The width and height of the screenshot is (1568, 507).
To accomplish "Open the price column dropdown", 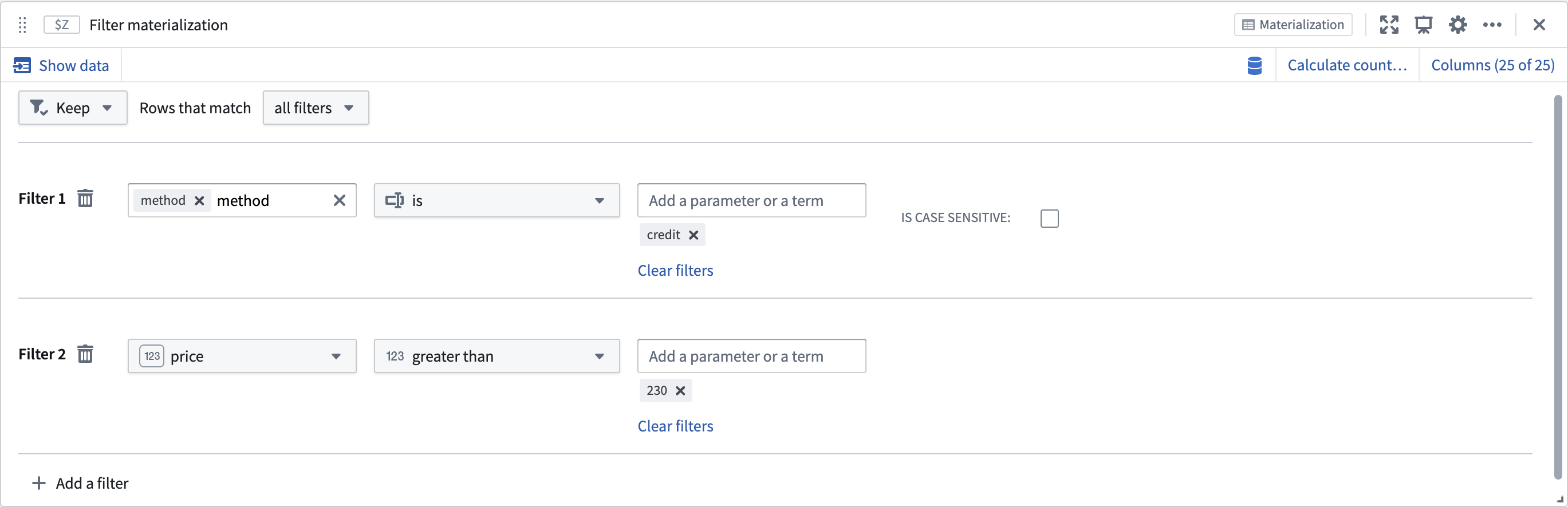I will pyautogui.click(x=242, y=357).
